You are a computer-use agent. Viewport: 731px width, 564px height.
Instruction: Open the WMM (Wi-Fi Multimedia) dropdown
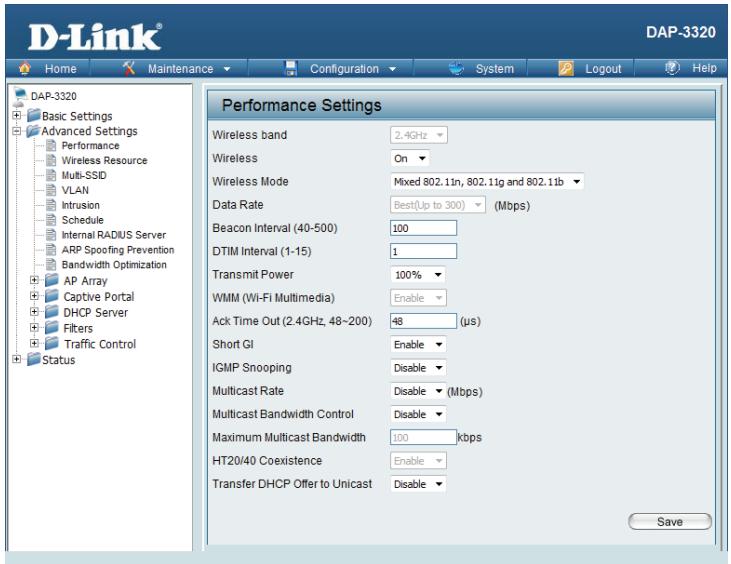point(418,298)
